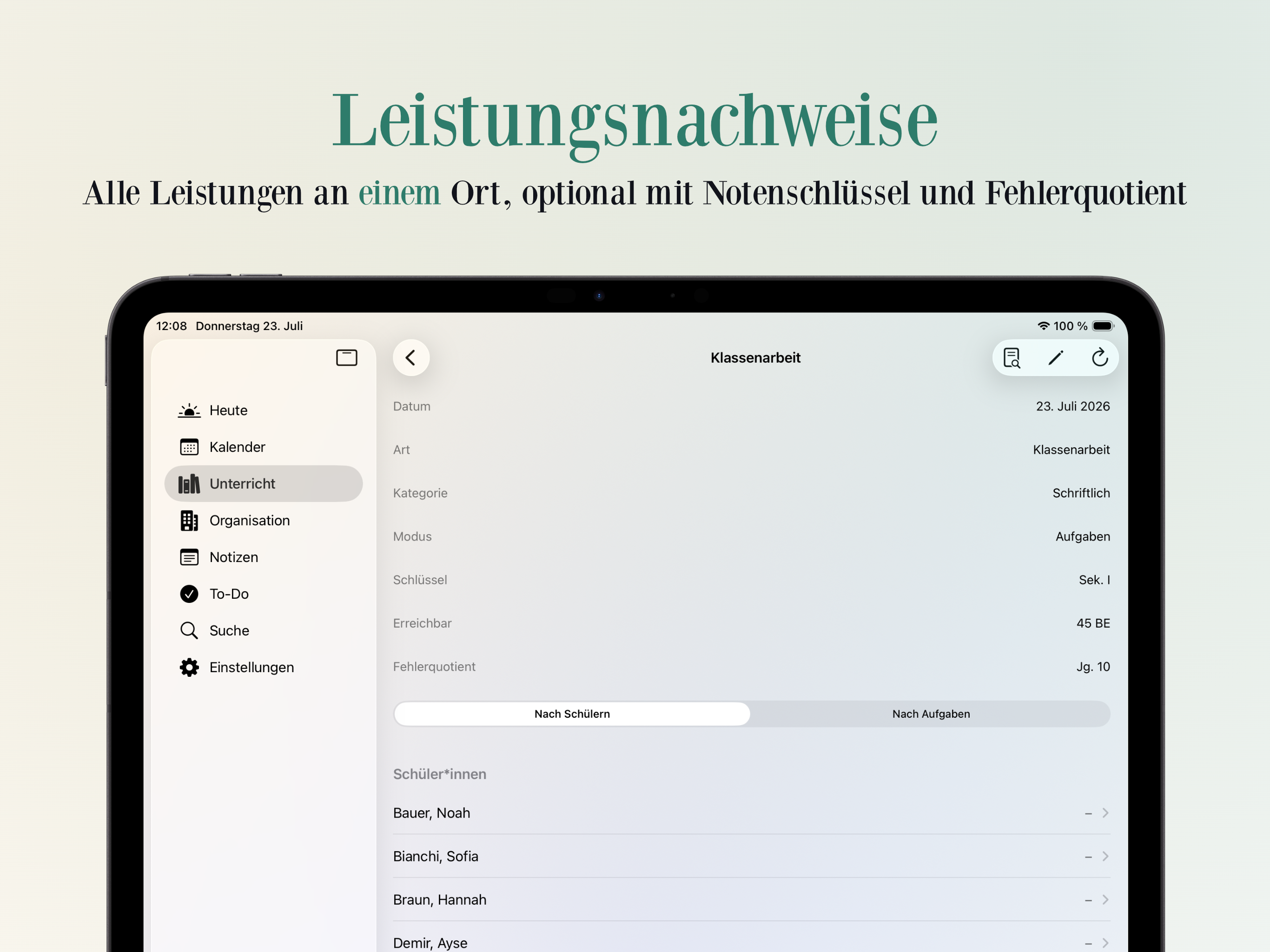Screen dimensions: 1270x952
Task: Open Kalender in the sidebar
Action: point(264,447)
